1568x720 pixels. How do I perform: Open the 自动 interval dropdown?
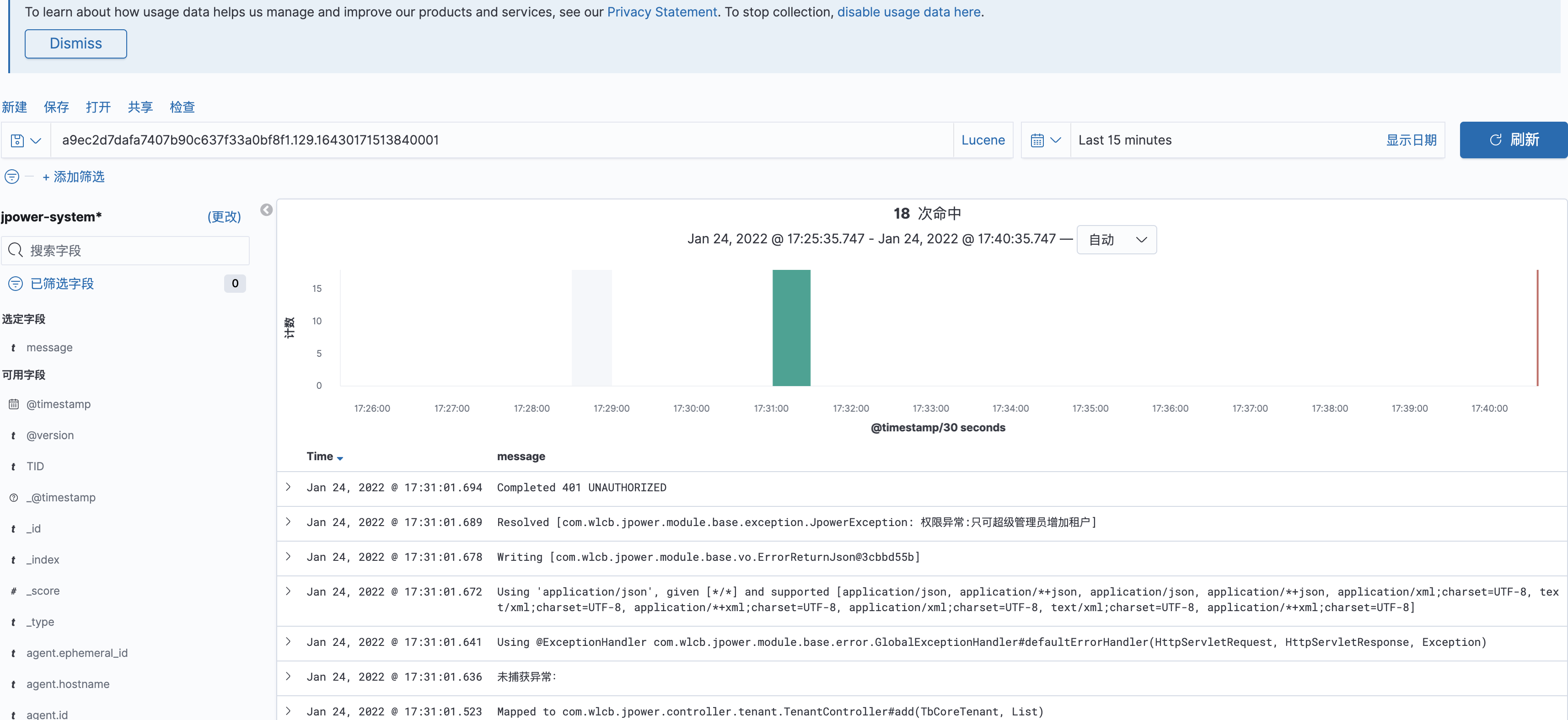1117,240
